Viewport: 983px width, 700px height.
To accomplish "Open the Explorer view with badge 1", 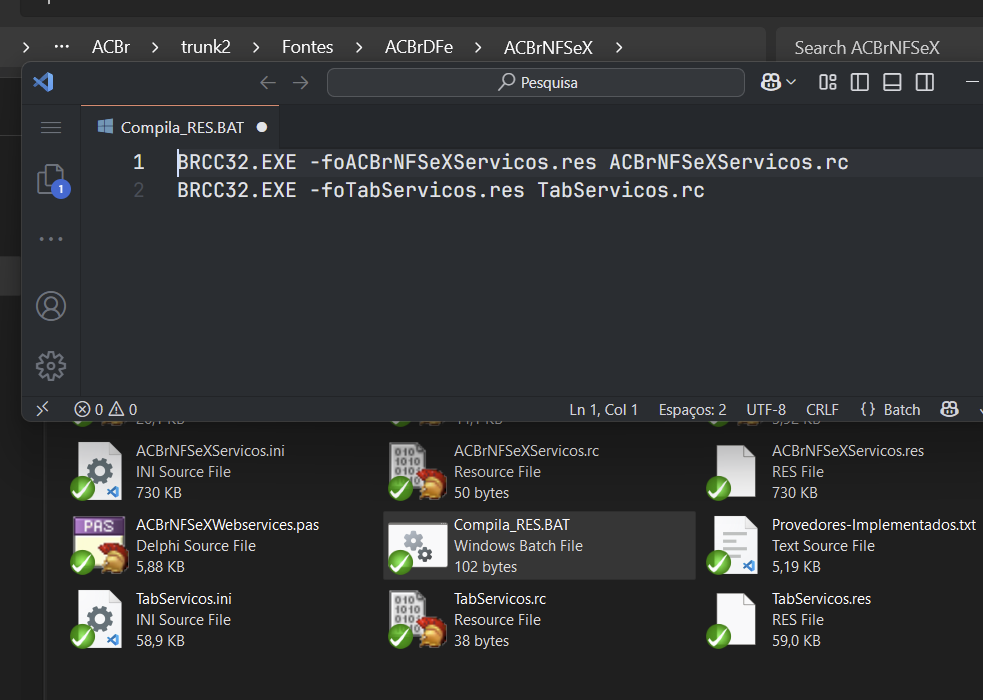I will click(51, 180).
